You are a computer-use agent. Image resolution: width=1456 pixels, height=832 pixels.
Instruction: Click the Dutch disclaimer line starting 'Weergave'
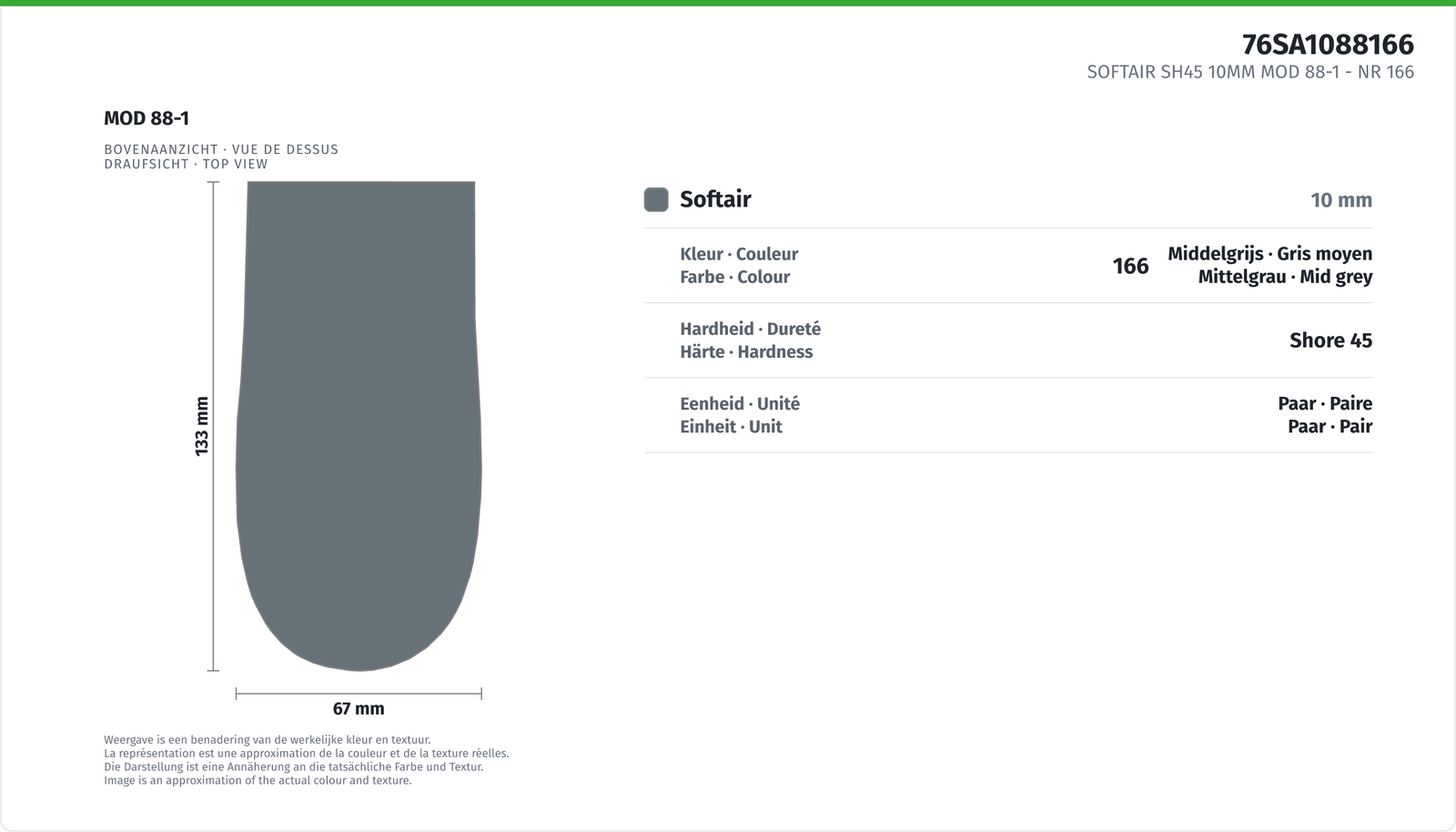[x=267, y=740]
